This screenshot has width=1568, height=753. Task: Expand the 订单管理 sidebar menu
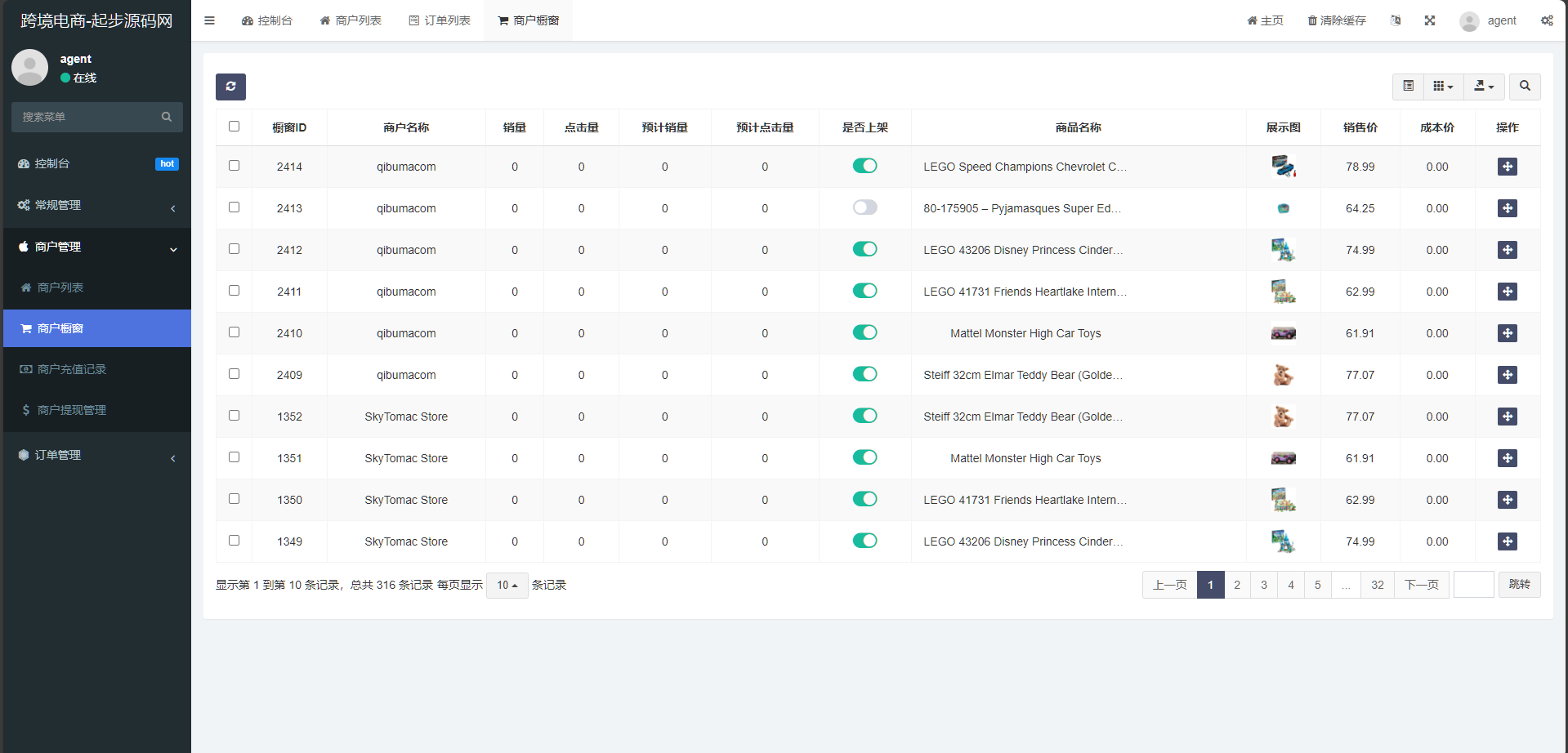(x=96, y=456)
